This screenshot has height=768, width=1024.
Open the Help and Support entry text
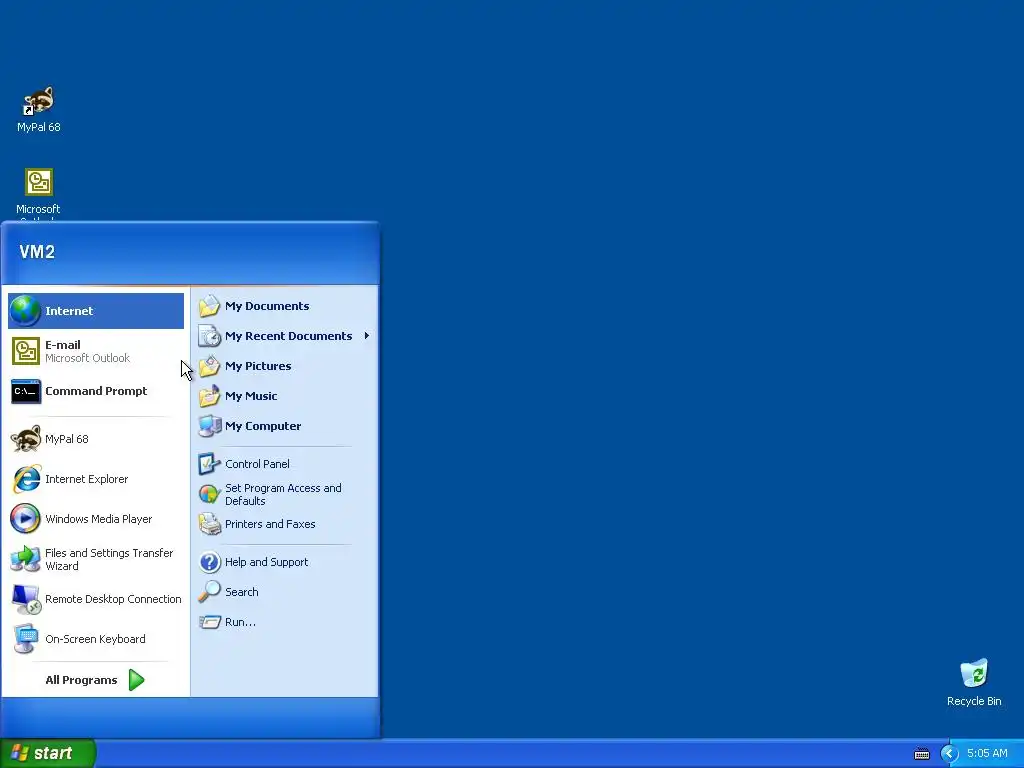point(266,562)
